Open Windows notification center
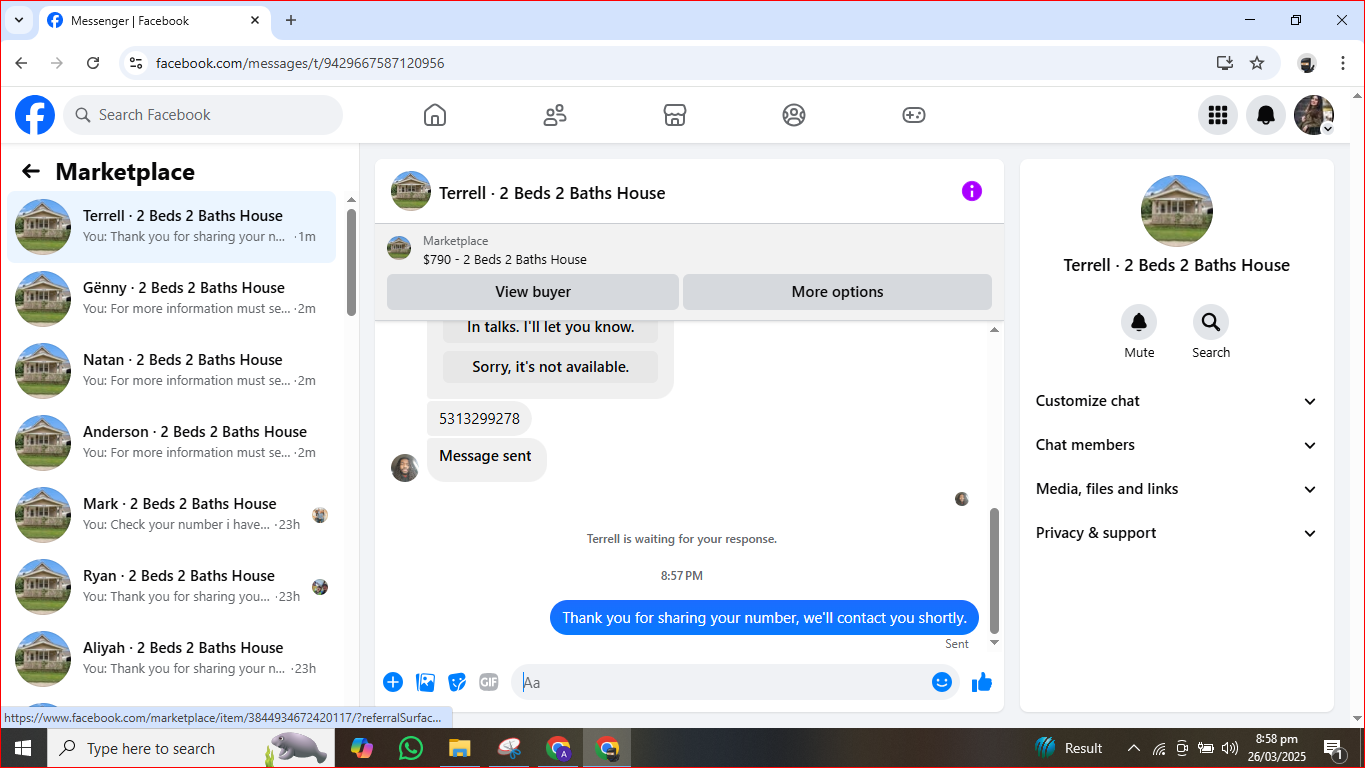 point(1334,748)
